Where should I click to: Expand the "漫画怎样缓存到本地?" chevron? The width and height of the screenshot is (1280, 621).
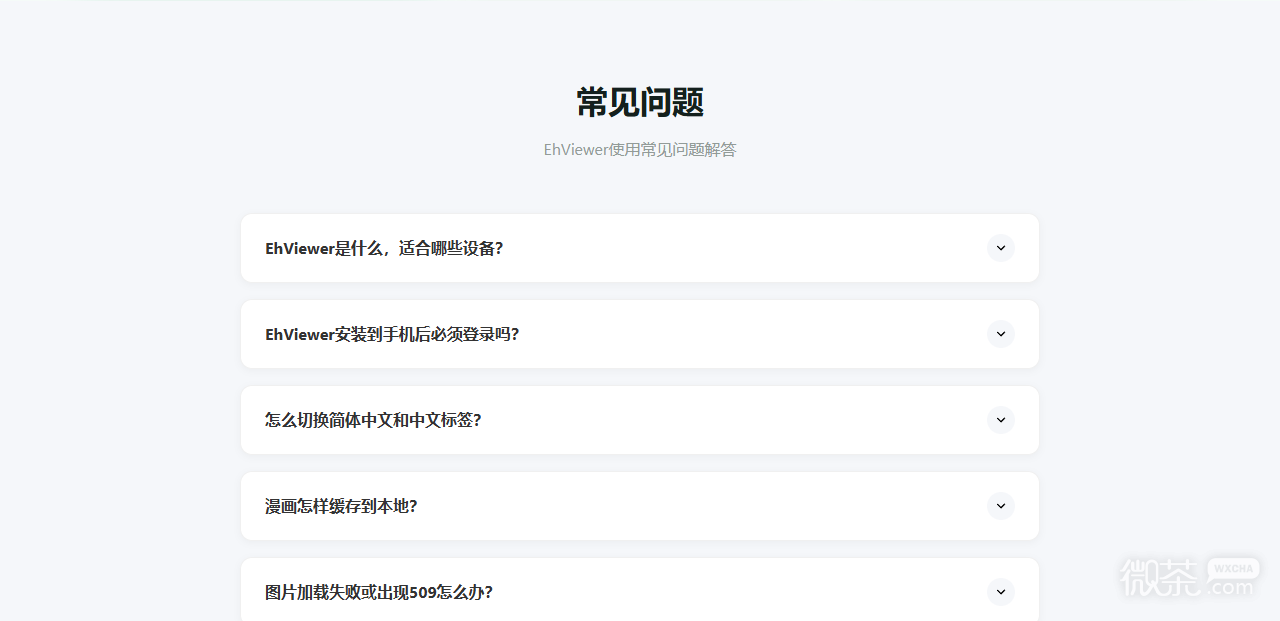[x=1000, y=506]
